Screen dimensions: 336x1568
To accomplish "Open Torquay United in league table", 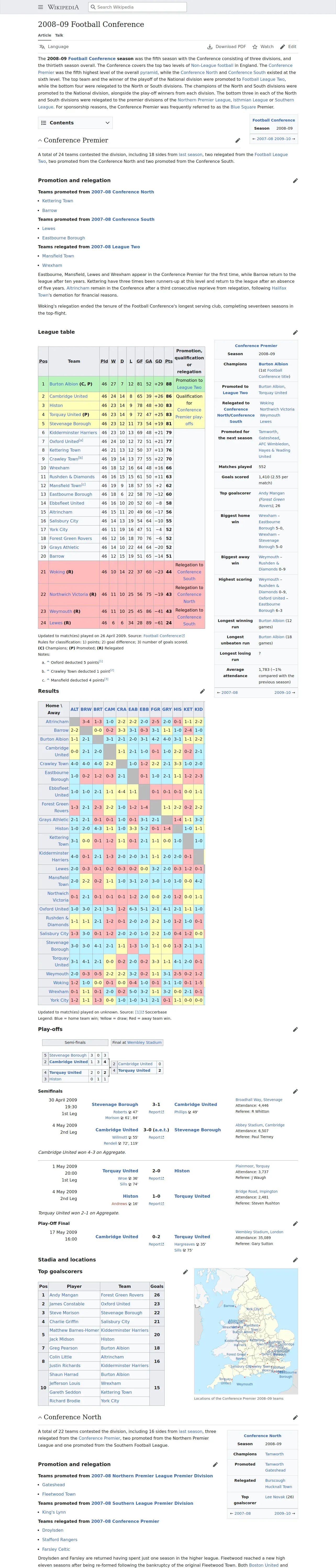I will click(65, 414).
